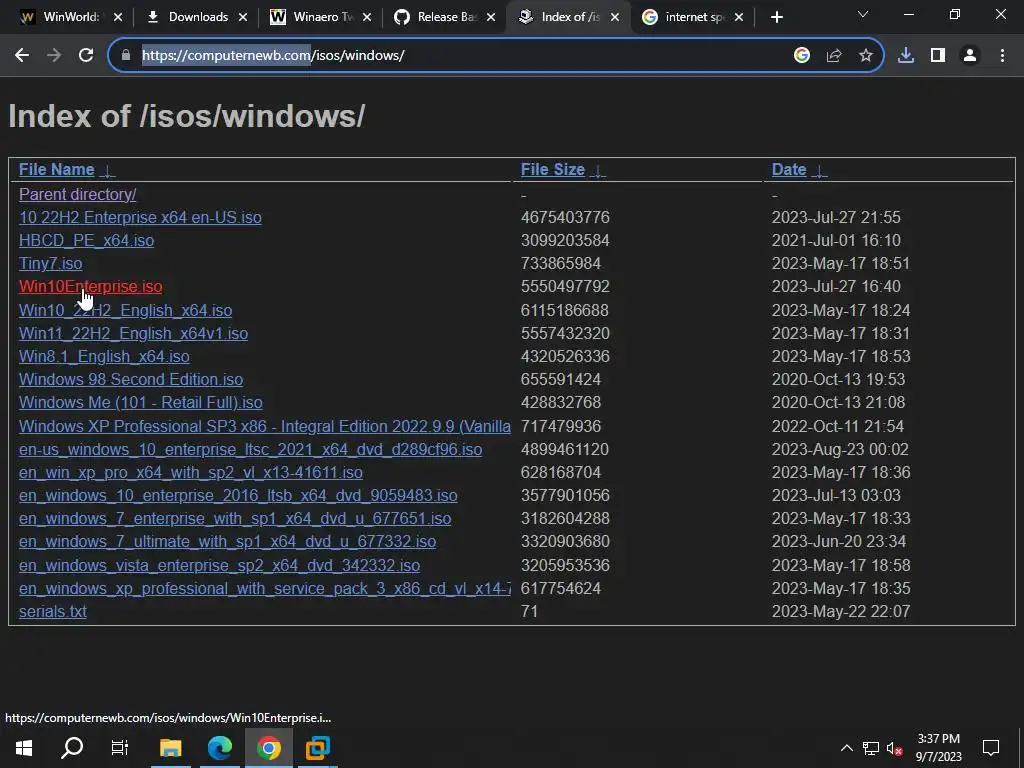The width and height of the screenshot is (1024, 768).
Task: Open notification action center
Action: point(991,748)
